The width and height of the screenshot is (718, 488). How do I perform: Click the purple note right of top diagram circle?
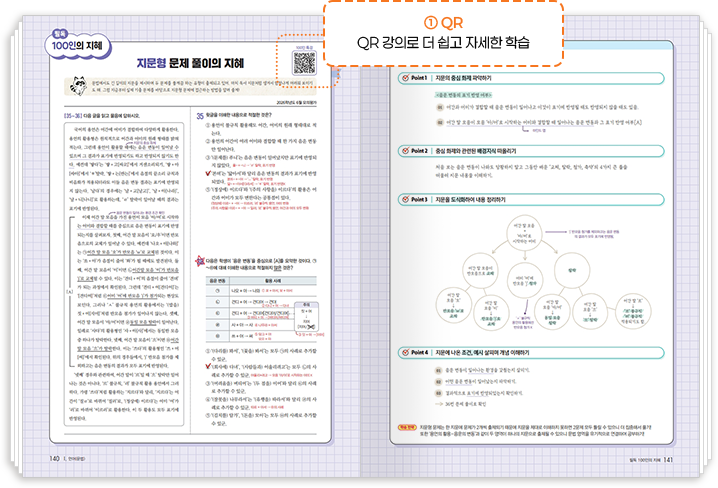pos(594,234)
